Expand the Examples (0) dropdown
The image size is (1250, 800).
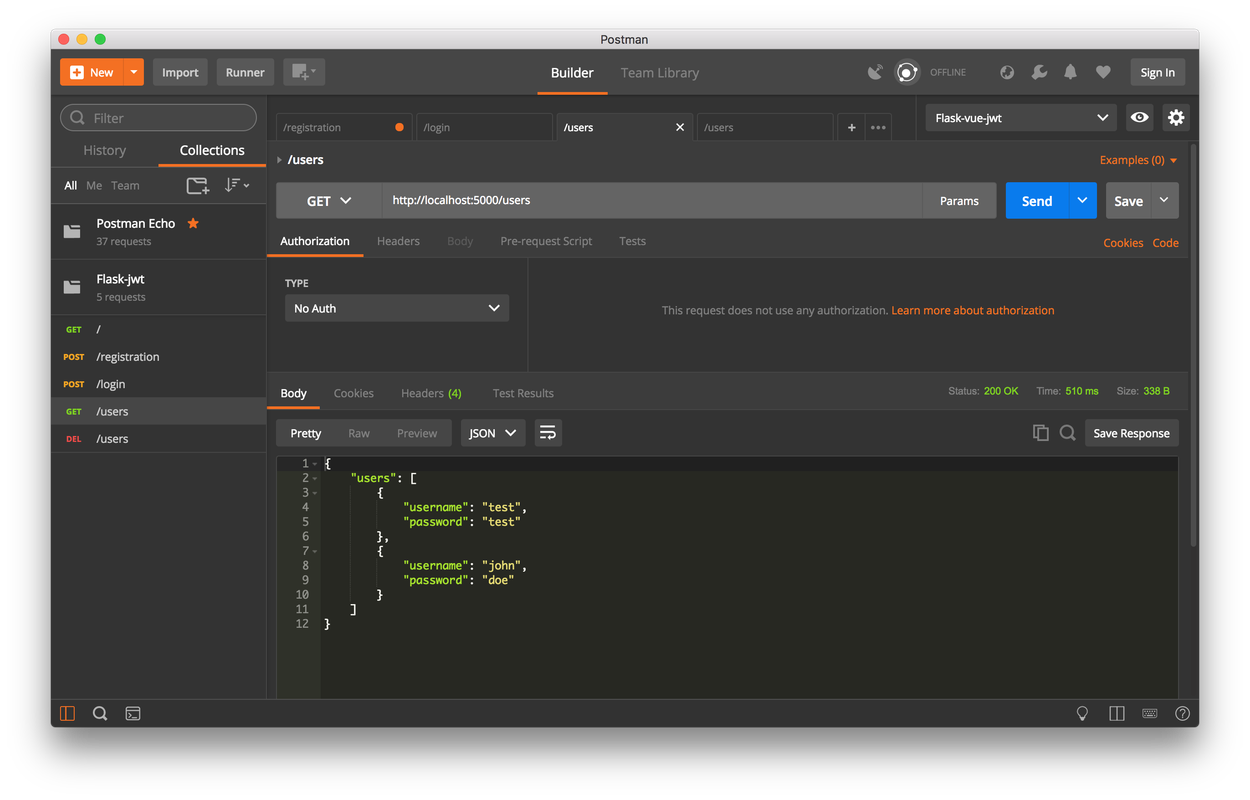1138,160
